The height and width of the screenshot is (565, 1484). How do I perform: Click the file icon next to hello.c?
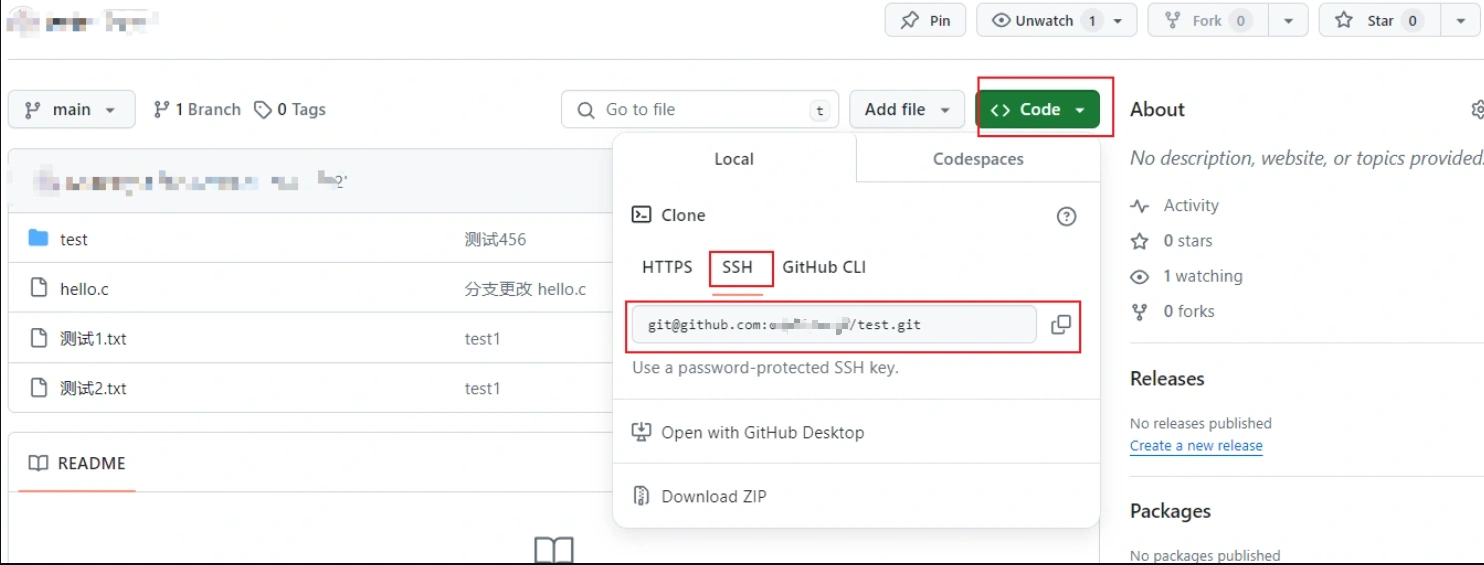pos(39,288)
